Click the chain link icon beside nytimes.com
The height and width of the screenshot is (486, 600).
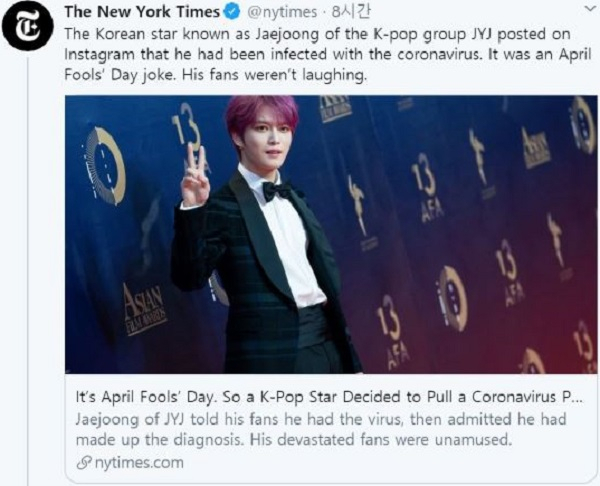click(84, 463)
